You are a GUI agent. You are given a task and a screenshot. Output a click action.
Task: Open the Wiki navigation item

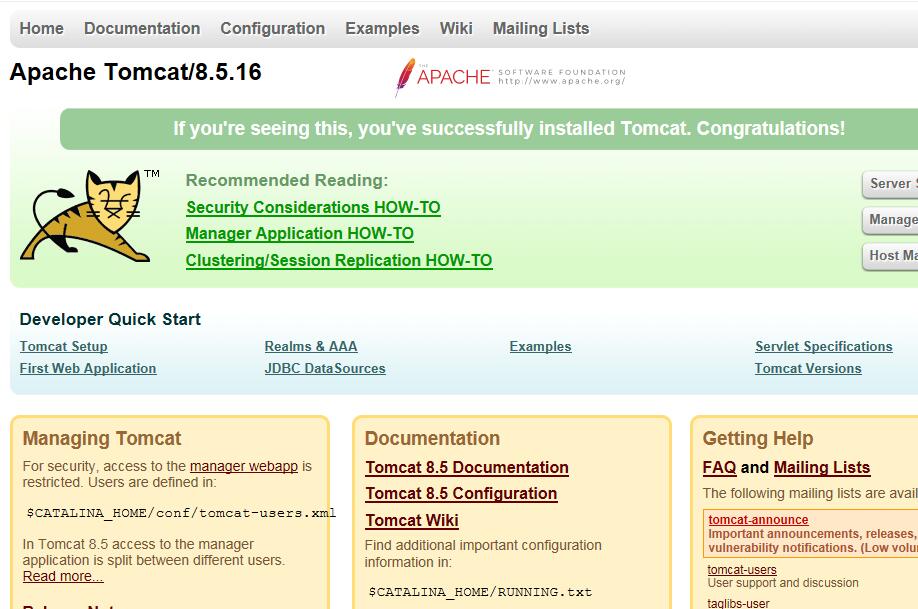(x=456, y=28)
